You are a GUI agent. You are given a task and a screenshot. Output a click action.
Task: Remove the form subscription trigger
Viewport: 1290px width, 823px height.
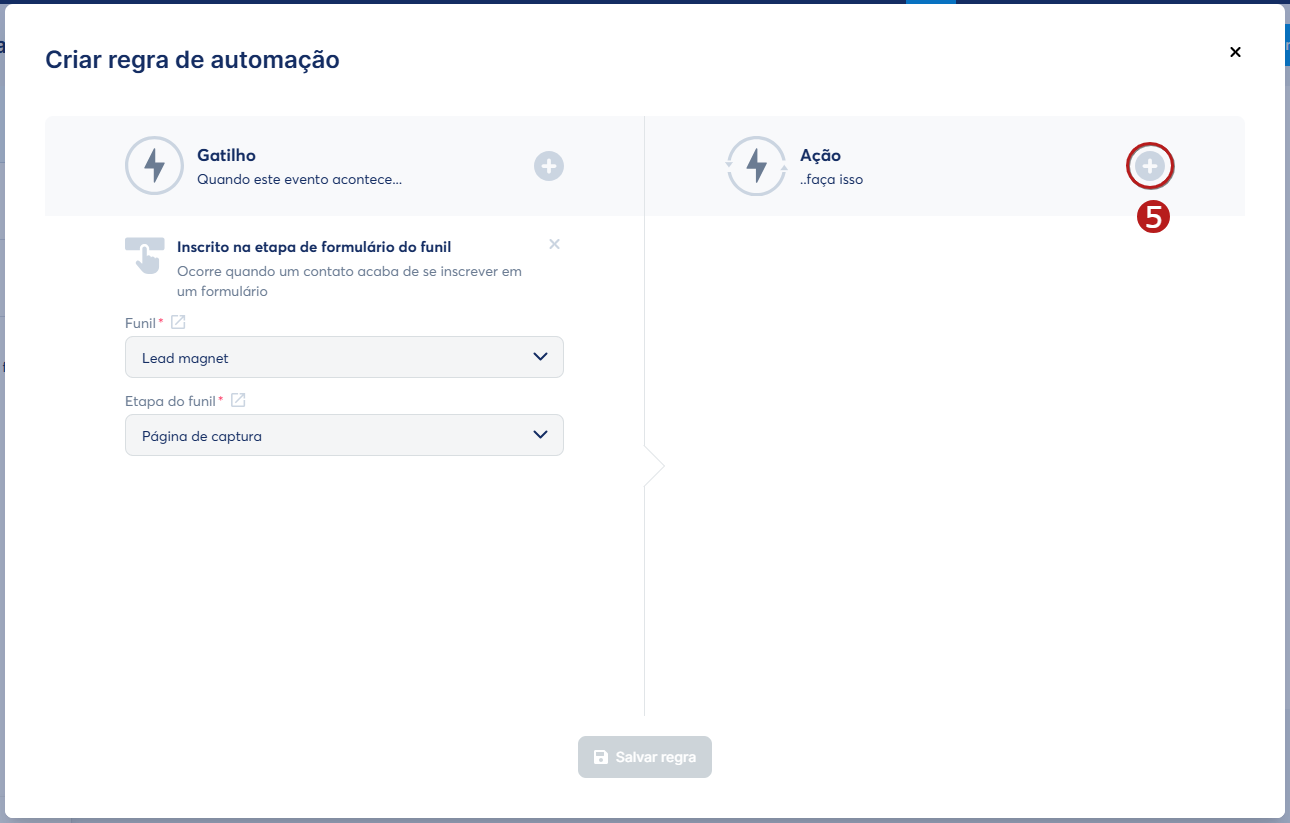[555, 244]
